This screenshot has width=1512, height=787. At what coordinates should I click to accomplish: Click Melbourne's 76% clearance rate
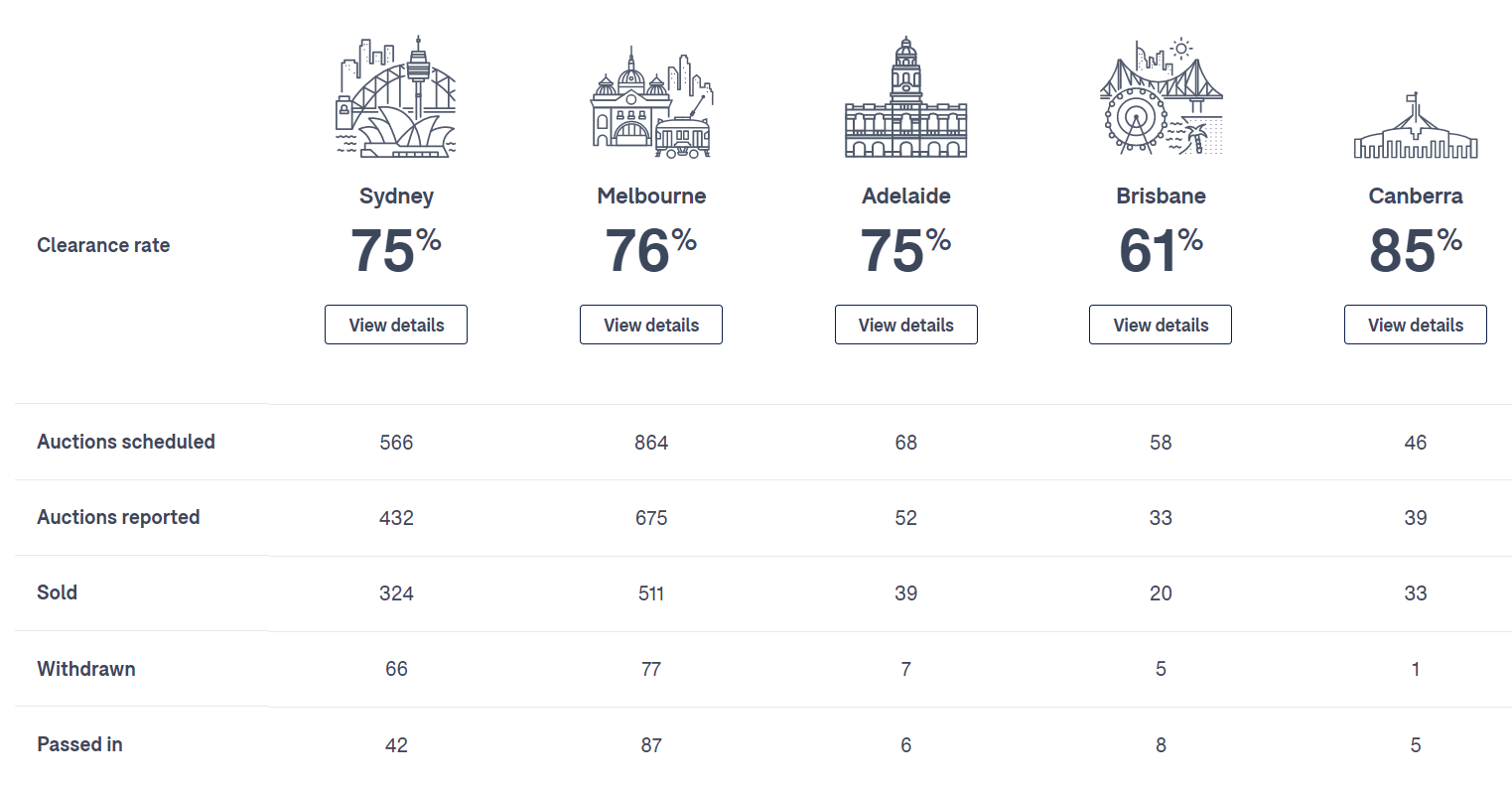(x=650, y=250)
